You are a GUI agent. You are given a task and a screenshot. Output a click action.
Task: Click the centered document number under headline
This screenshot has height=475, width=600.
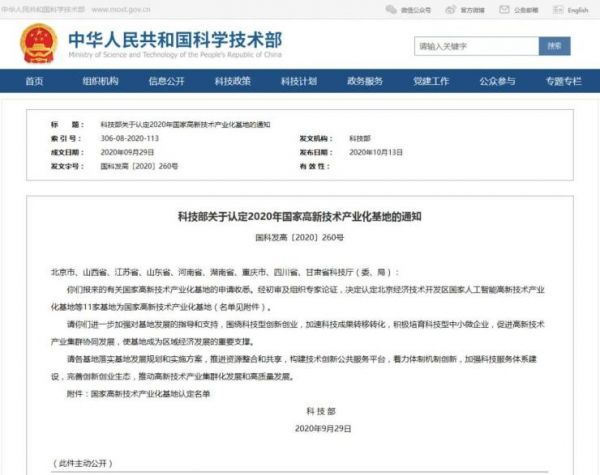[x=300, y=237]
